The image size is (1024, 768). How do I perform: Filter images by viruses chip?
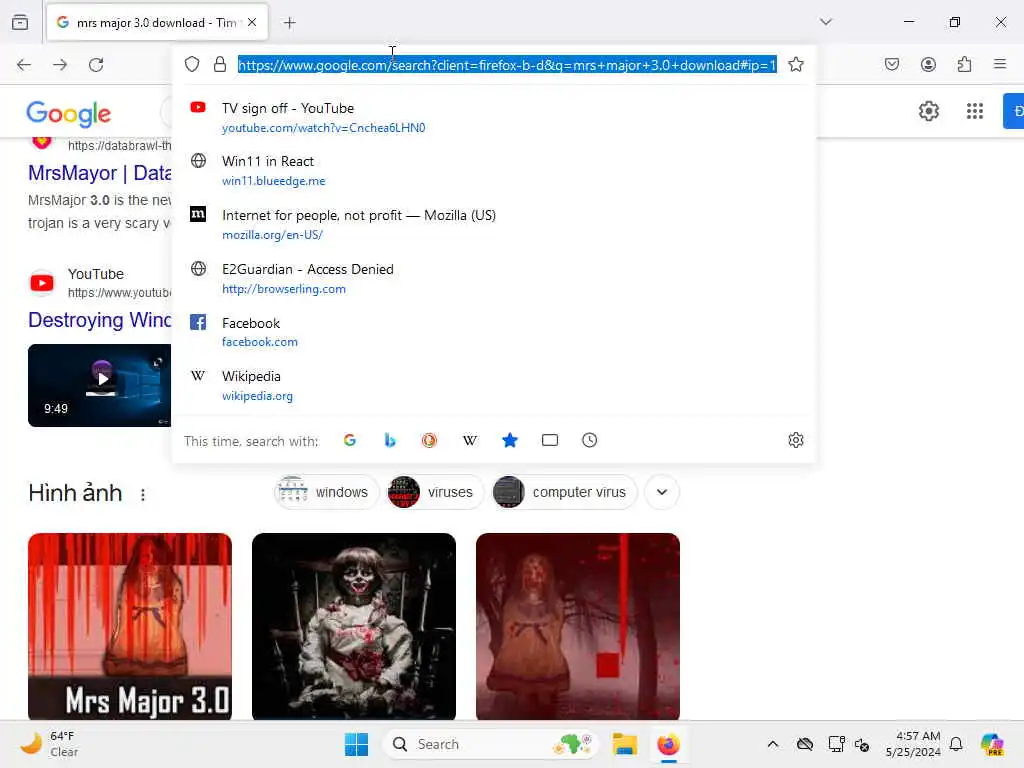[434, 492]
